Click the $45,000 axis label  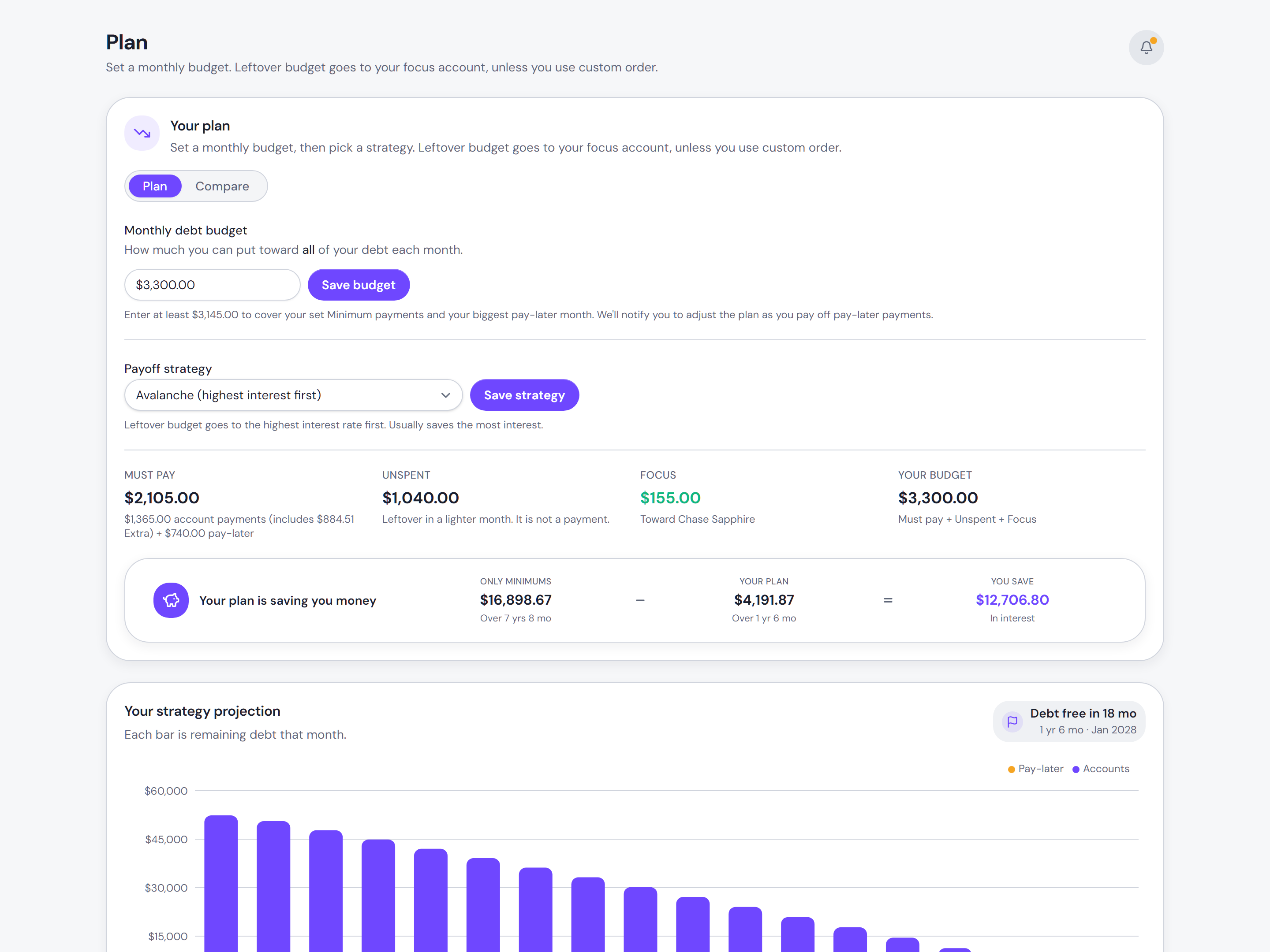(x=166, y=839)
